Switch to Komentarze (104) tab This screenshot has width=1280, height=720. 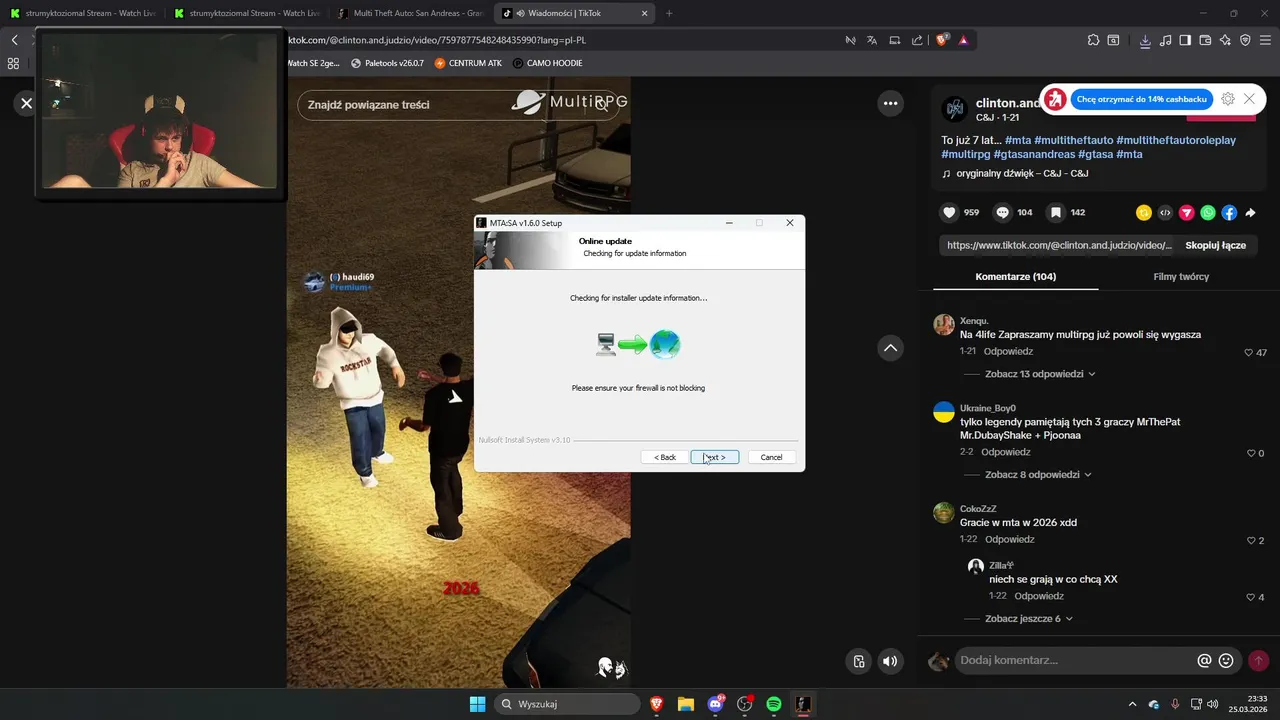(1015, 277)
